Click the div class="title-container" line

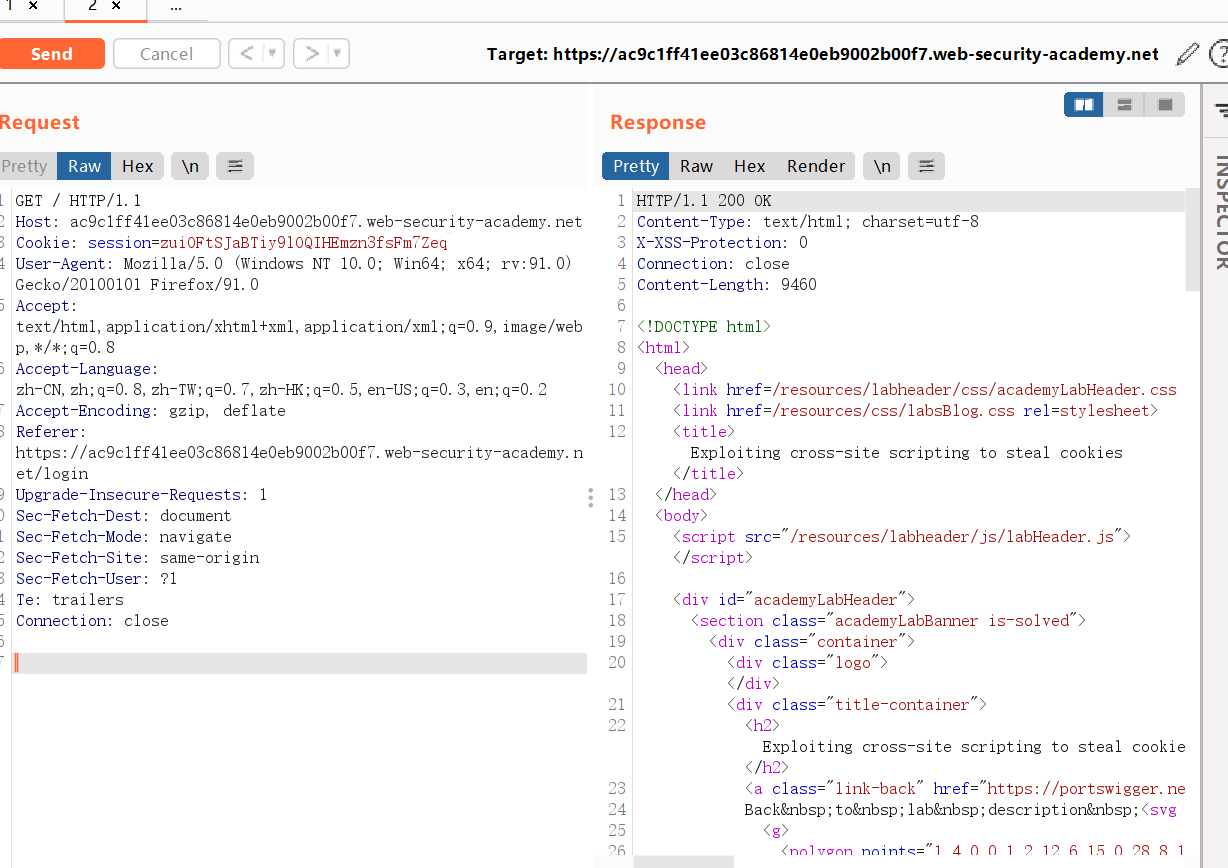coord(857,705)
